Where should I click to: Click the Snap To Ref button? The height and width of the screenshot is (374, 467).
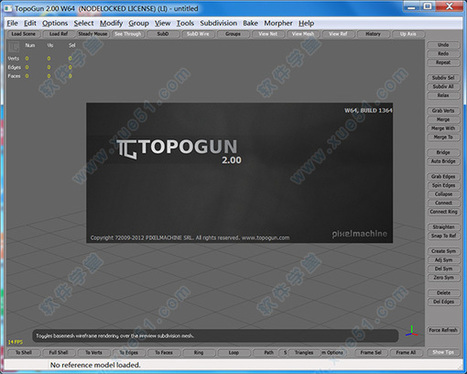pyautogui.click(x=443, y=236)
